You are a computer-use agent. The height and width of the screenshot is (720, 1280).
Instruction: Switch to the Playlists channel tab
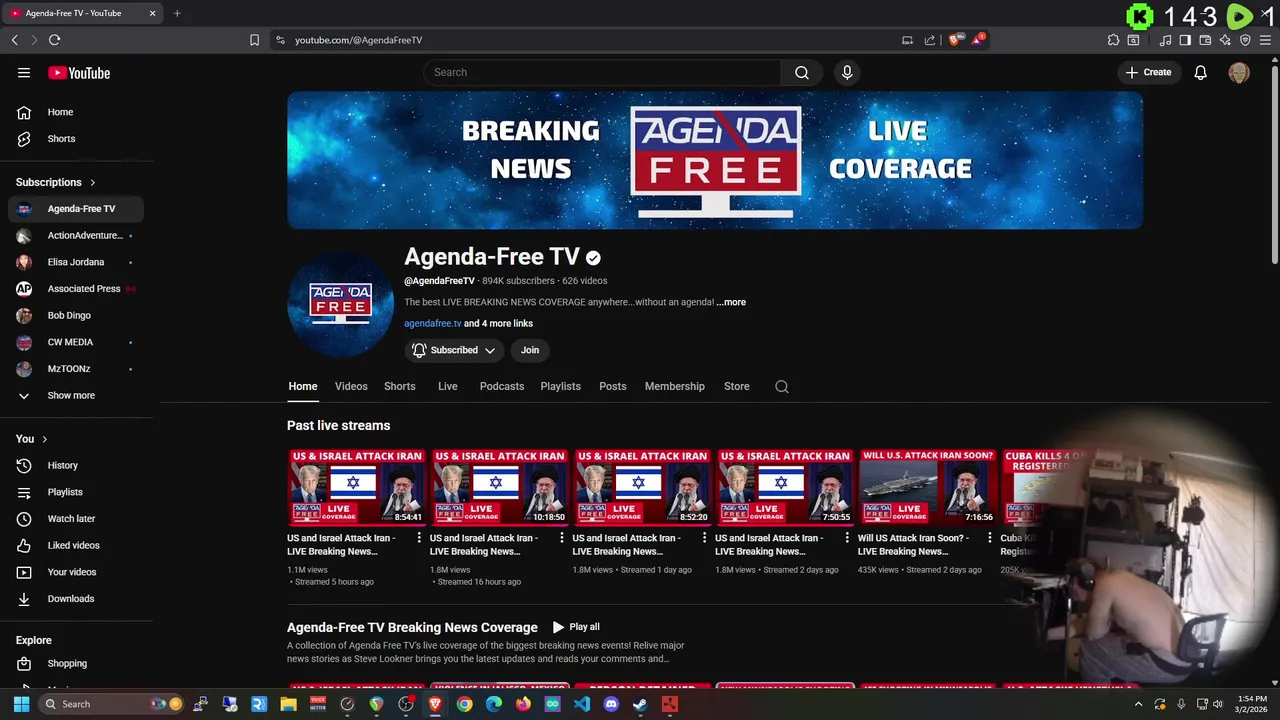pyautogui.click(x=560, y=386)
